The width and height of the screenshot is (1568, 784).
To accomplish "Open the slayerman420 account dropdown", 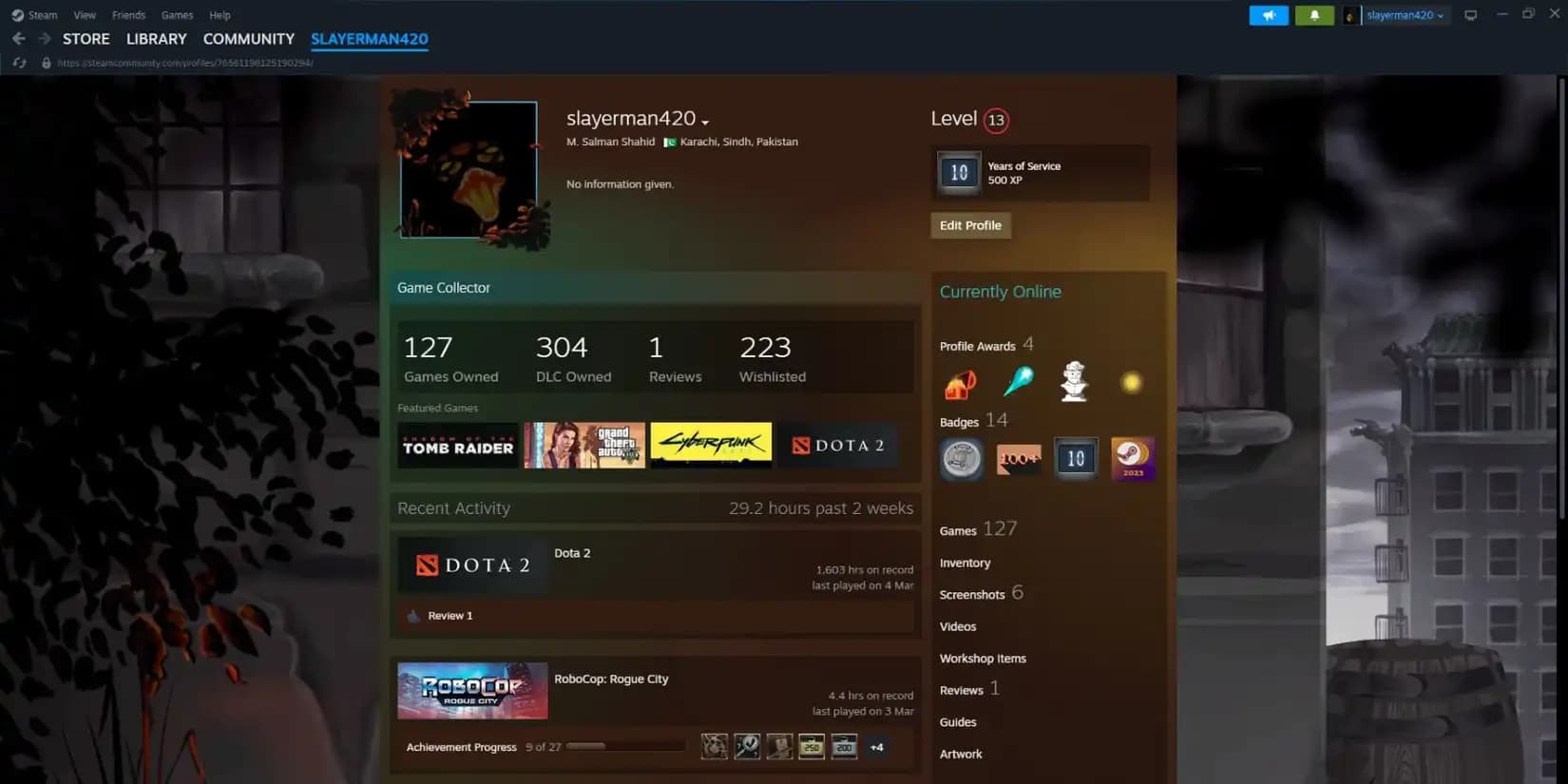I will 1405,15.
